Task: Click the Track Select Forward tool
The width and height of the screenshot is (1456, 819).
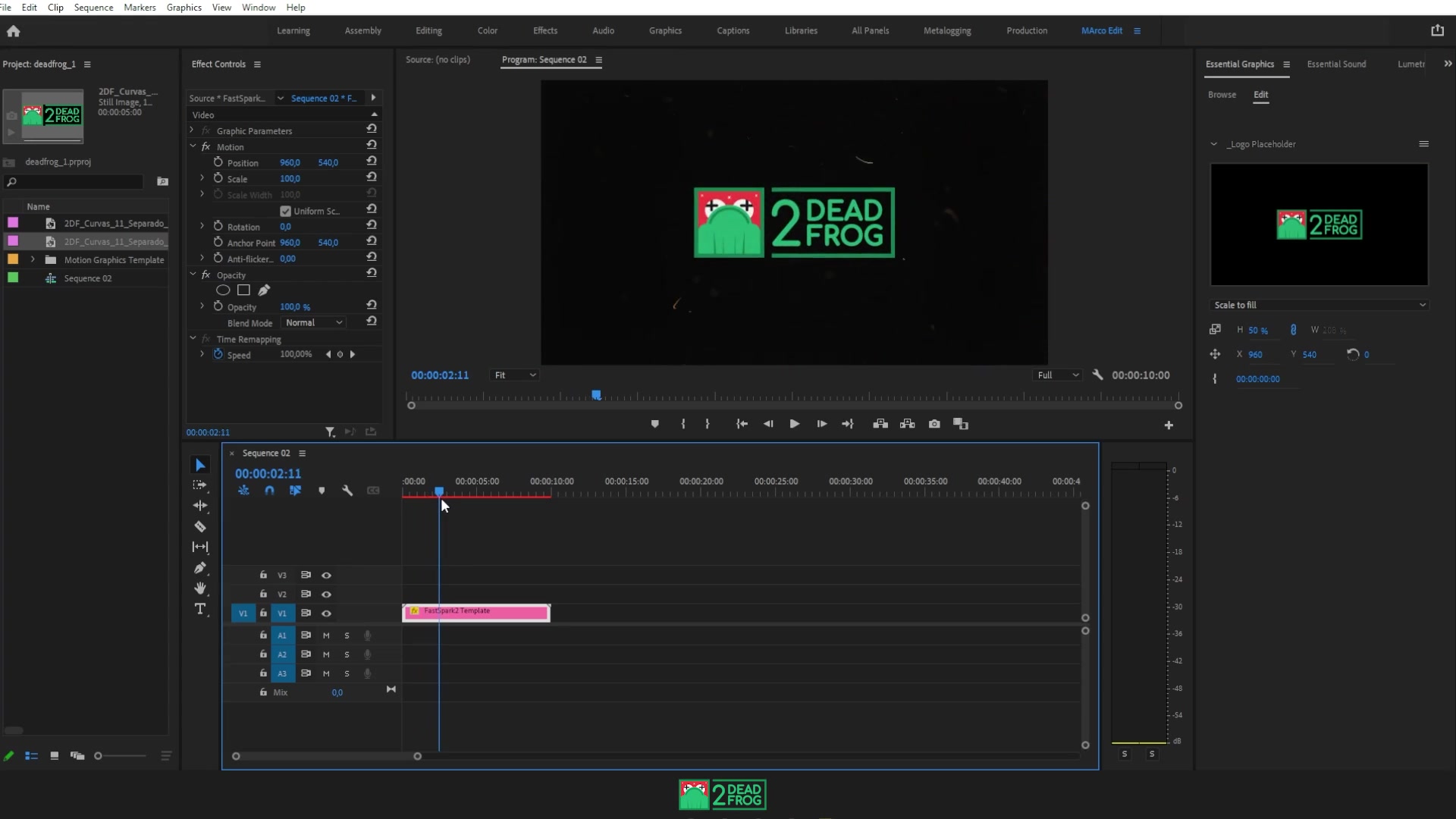Action: (199, 485)
